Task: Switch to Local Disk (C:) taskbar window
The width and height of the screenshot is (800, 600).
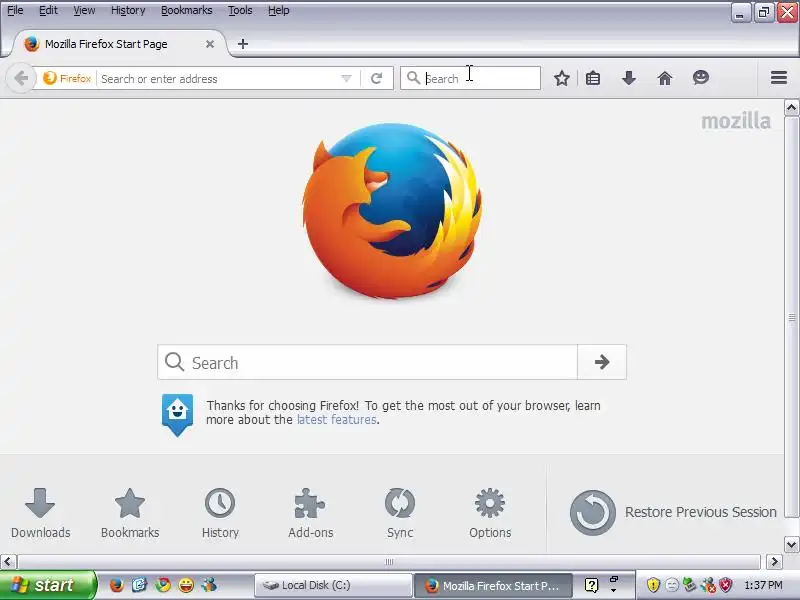Action: click(333, 585)
